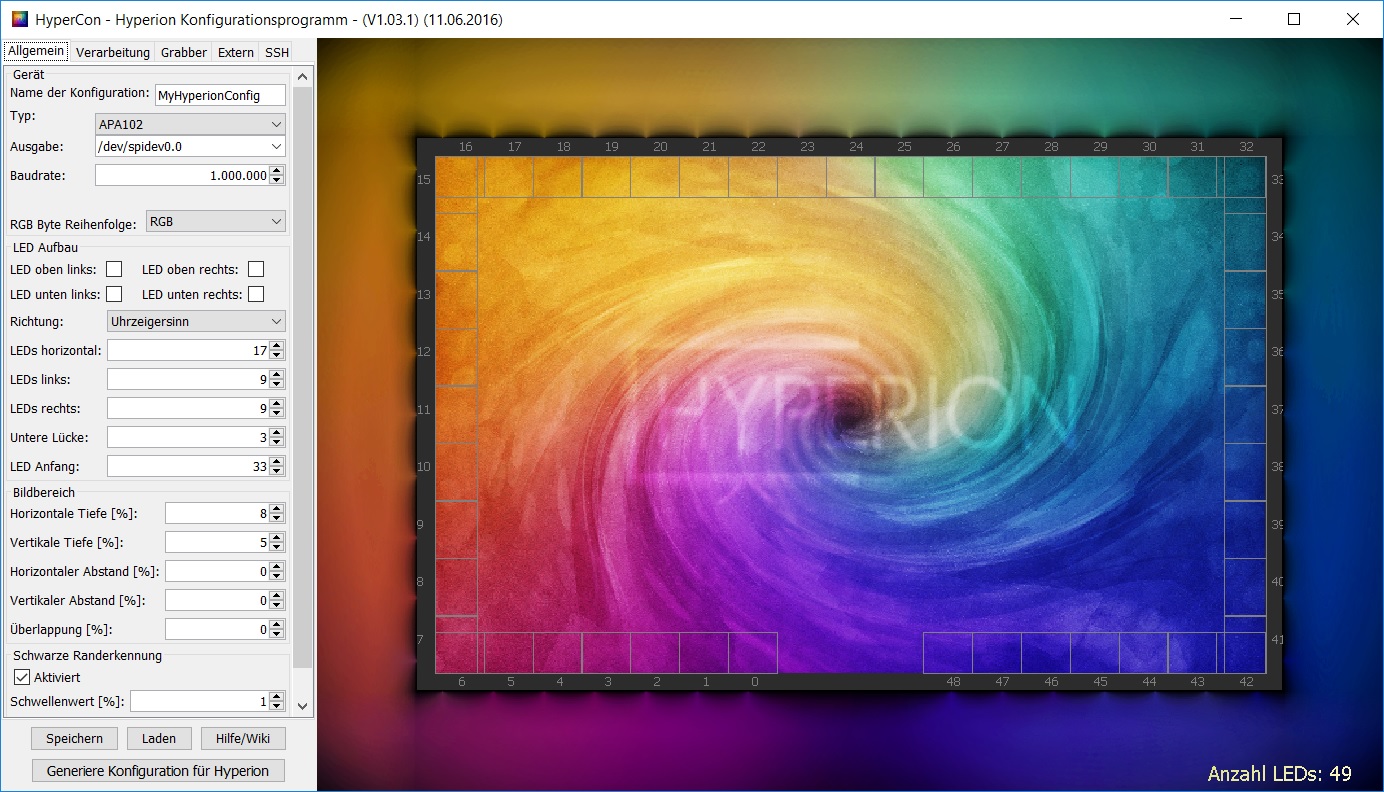1384x792 pixels.
Task: Enable the LED oben rechts checkbox
Action: pos(256,269)
